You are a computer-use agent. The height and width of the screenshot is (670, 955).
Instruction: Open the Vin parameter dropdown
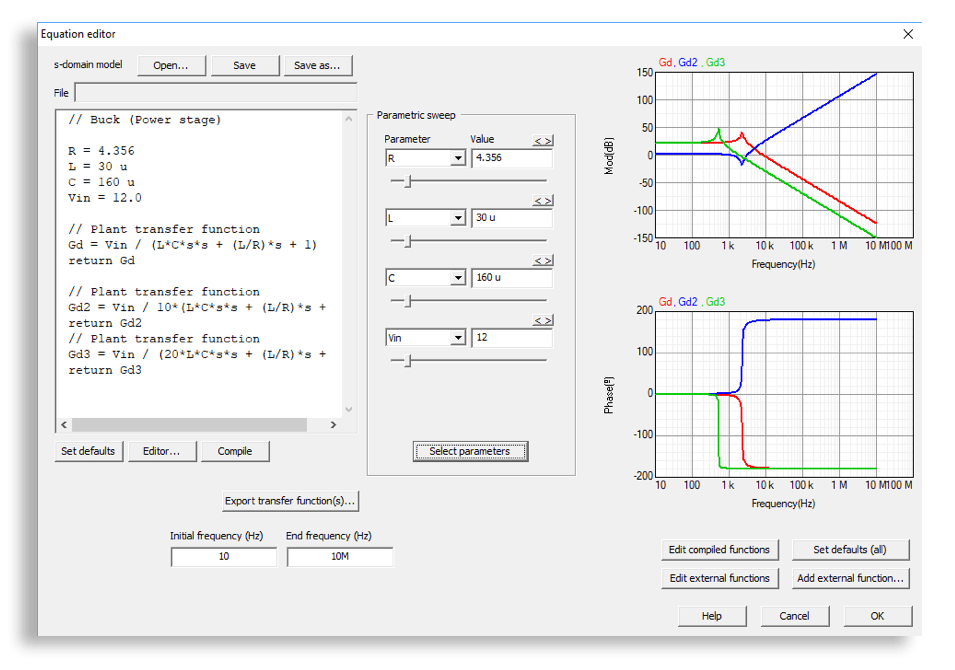coord(457,338)
